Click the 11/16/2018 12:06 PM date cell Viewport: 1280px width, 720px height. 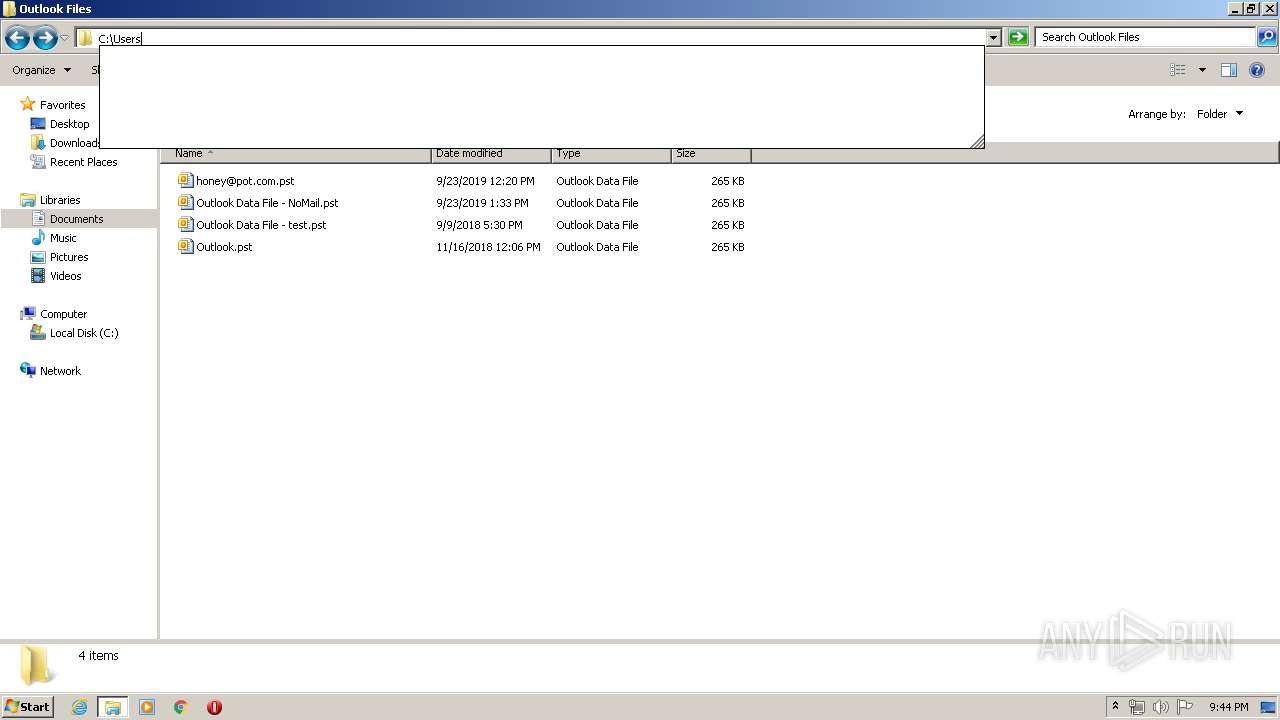pos(488,247)
